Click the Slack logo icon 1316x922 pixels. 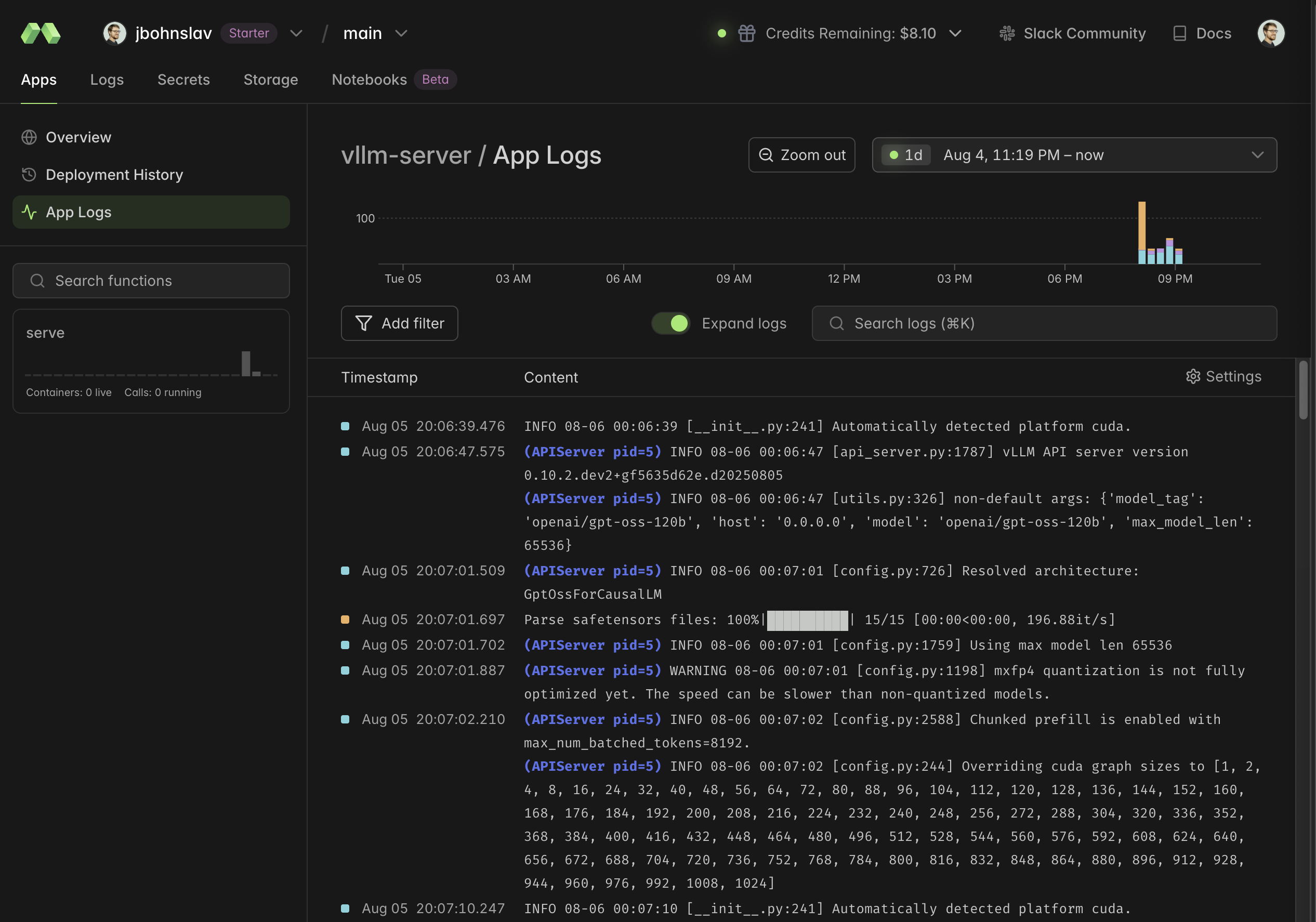1007,33
